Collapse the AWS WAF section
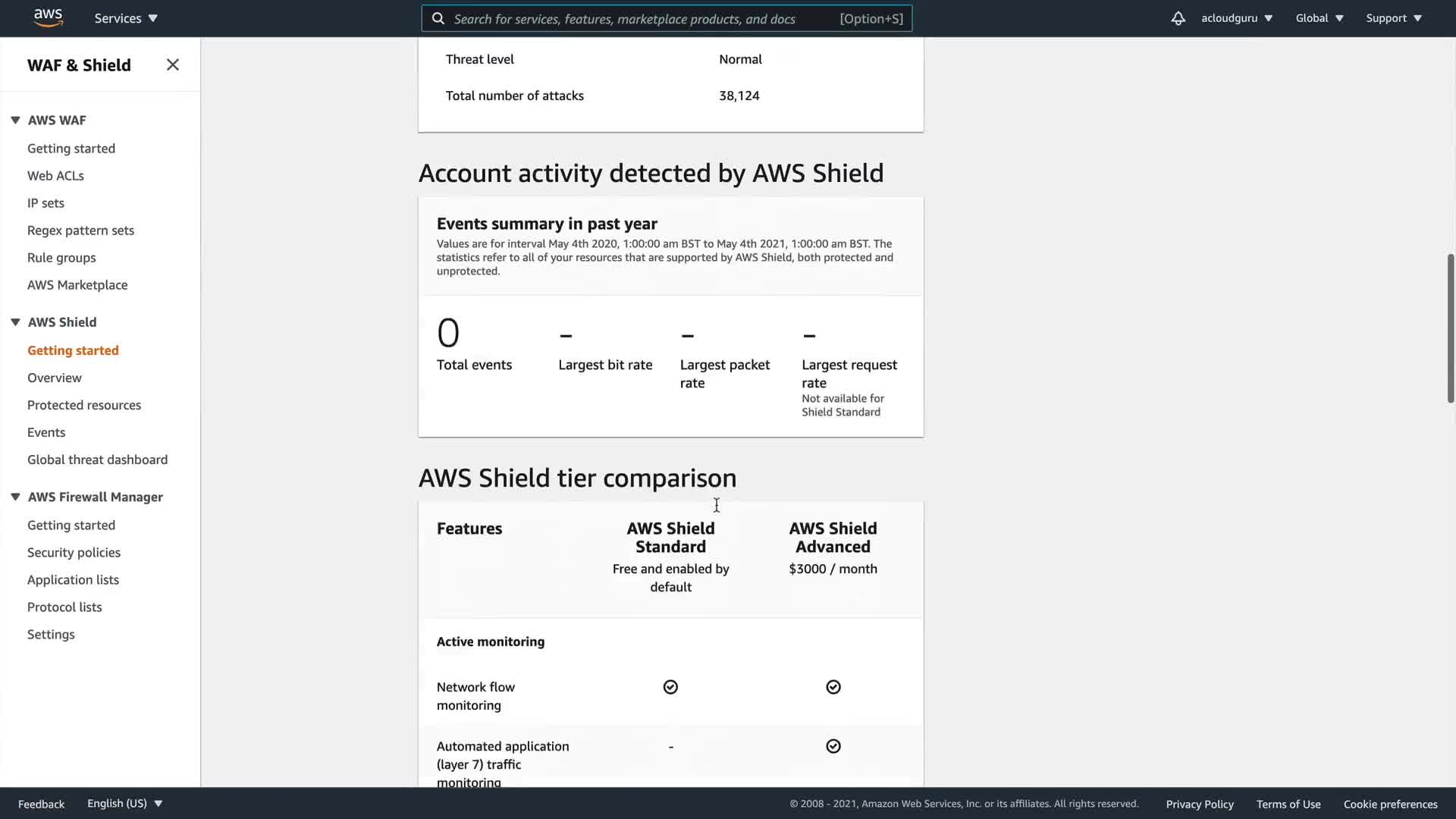The height and width of the screenshot is (819, 1456). 15,120
